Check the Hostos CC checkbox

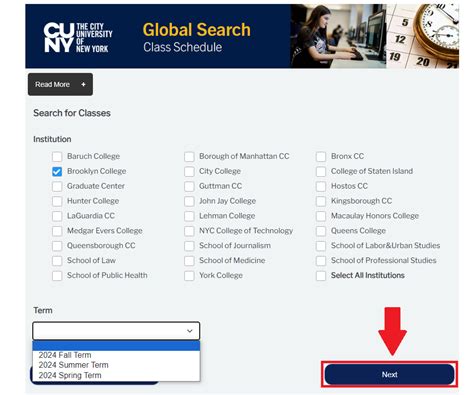321,186
